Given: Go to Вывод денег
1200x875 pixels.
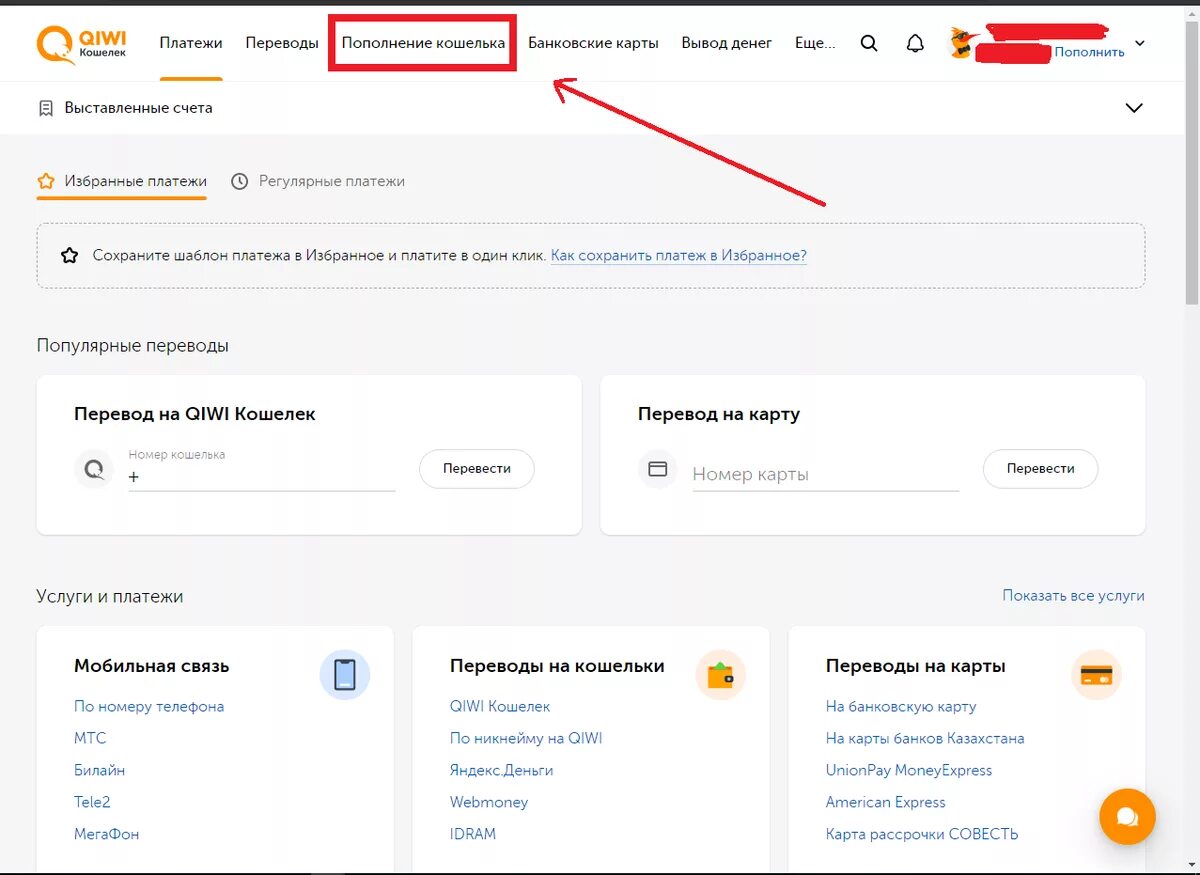Looking at the screenshot, I should [727, 43].
